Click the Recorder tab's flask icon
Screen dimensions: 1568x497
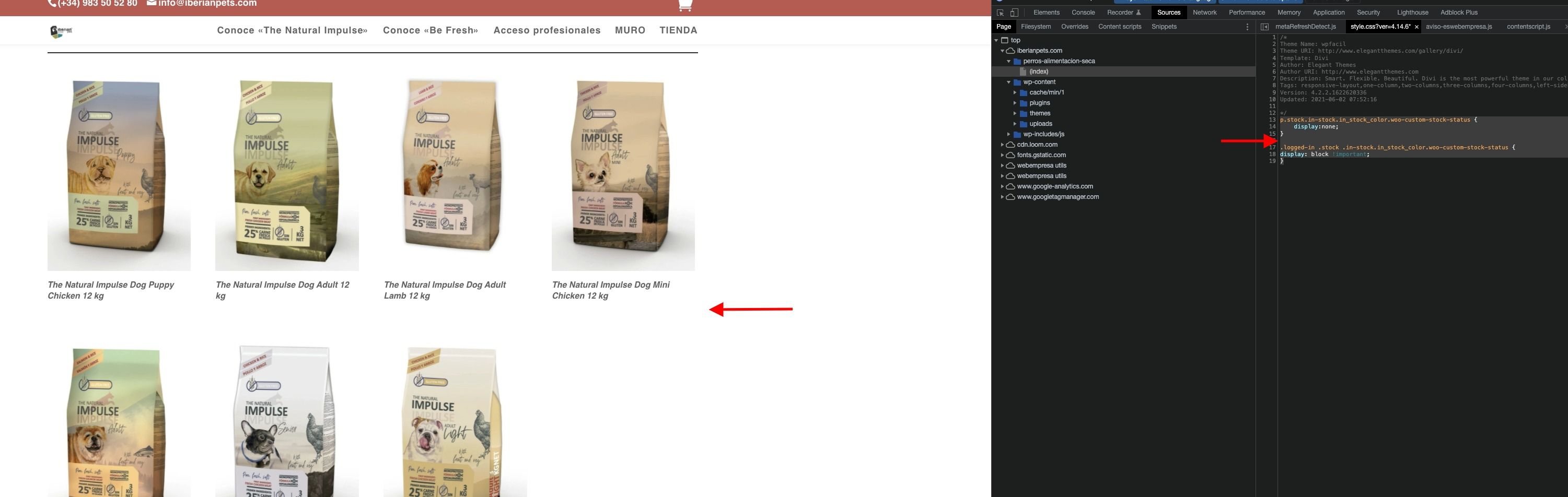1139,12
